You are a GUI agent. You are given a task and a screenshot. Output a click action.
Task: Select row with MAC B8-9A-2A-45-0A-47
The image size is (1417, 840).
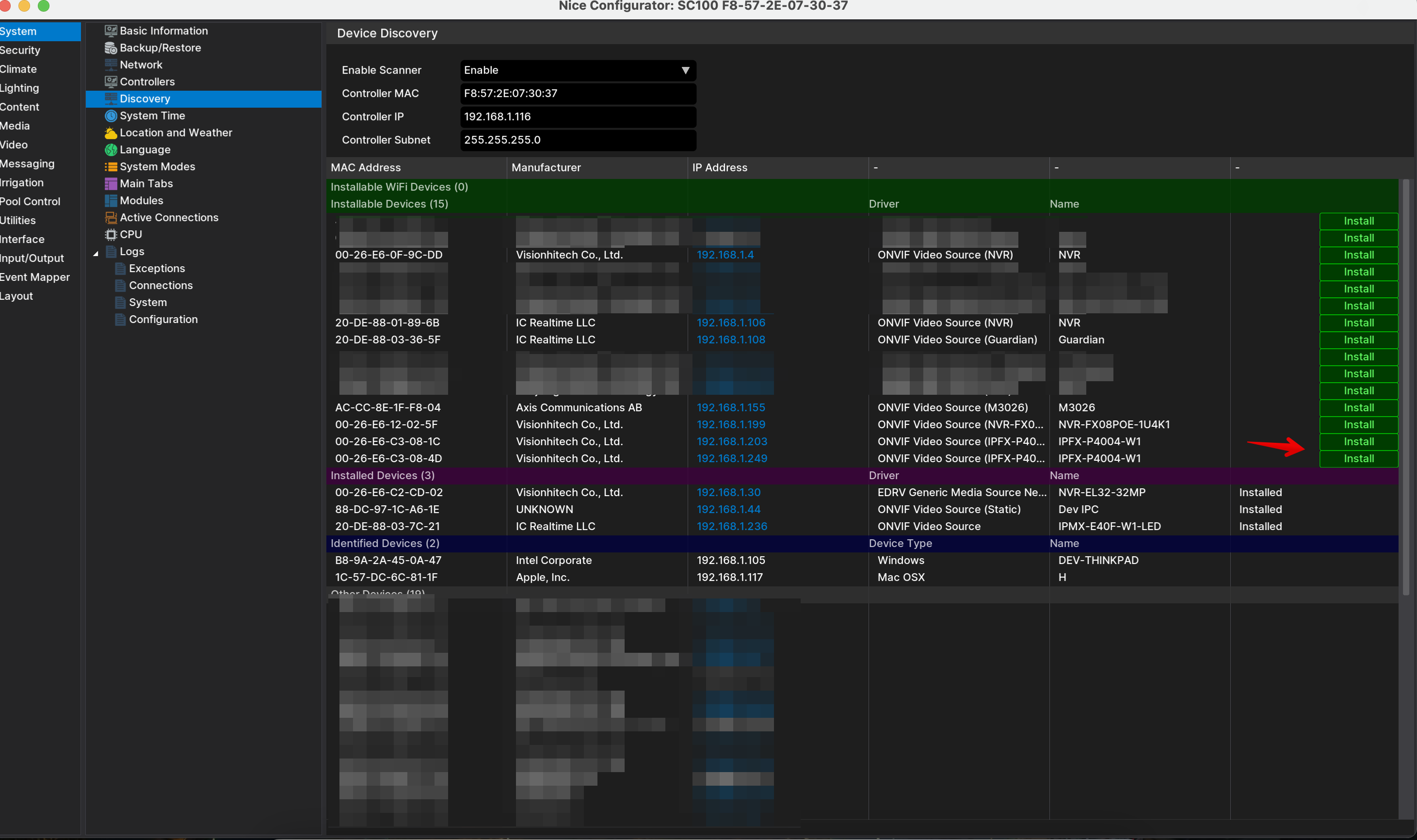[x=862, y=560]
